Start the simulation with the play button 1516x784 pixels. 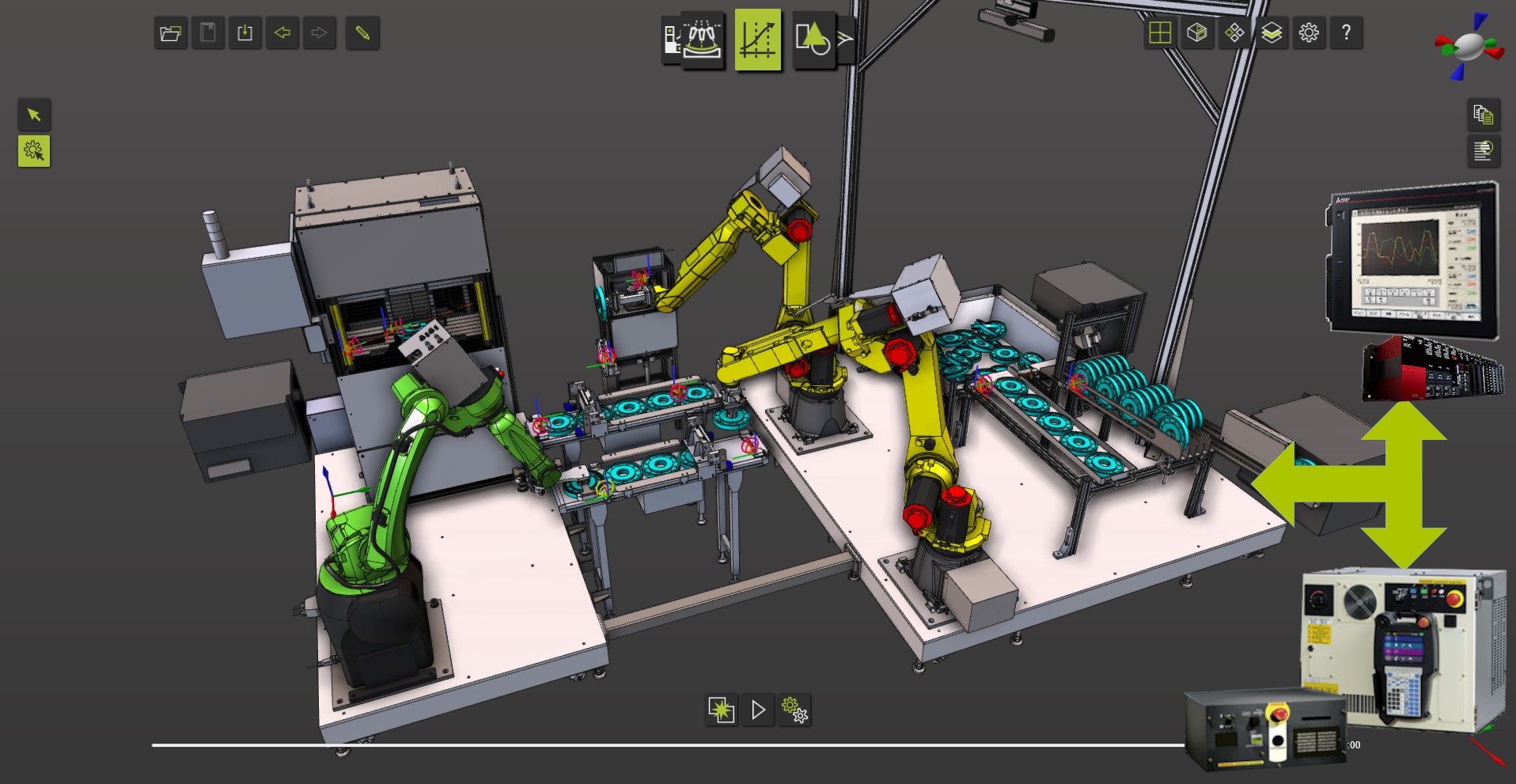click(757, 710)
